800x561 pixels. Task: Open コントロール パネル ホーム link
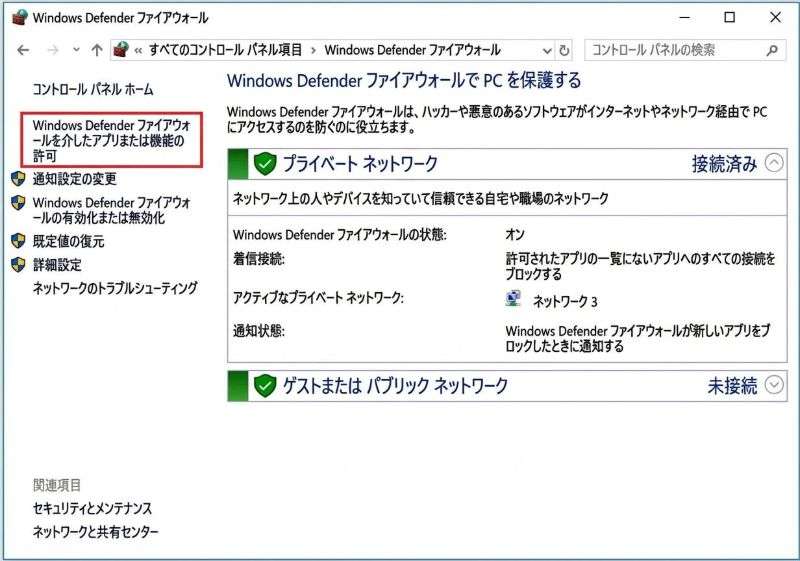93,89
